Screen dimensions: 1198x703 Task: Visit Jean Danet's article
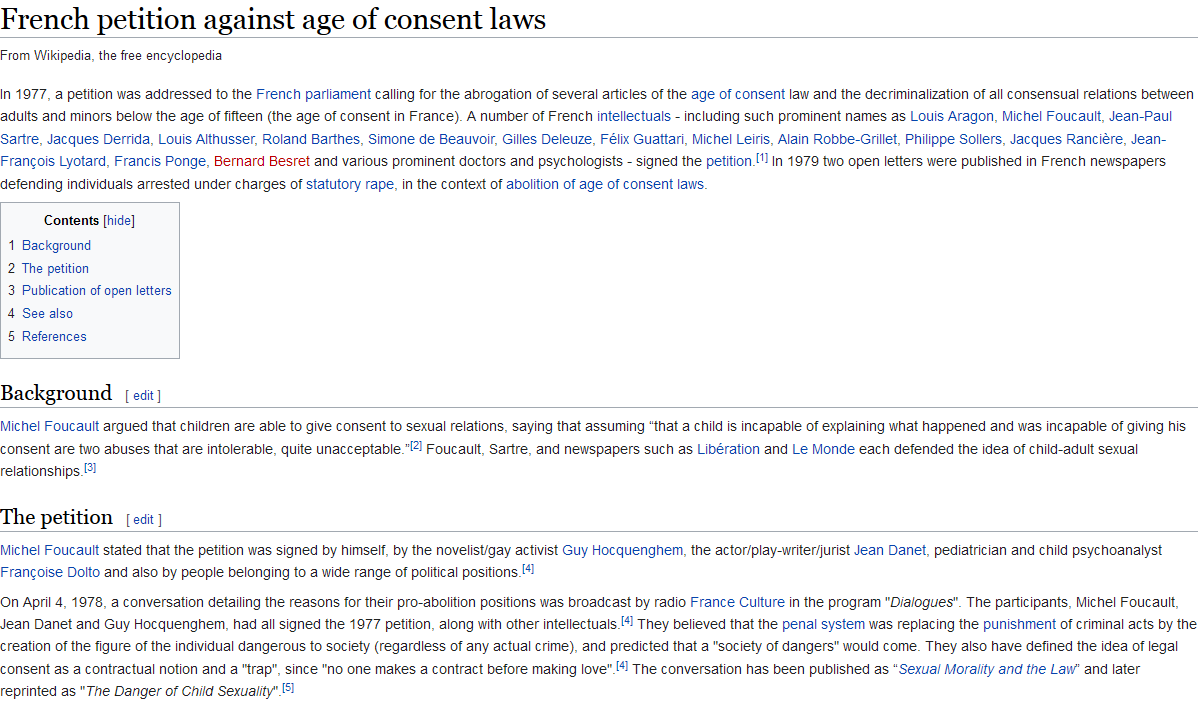coord(889,550)
